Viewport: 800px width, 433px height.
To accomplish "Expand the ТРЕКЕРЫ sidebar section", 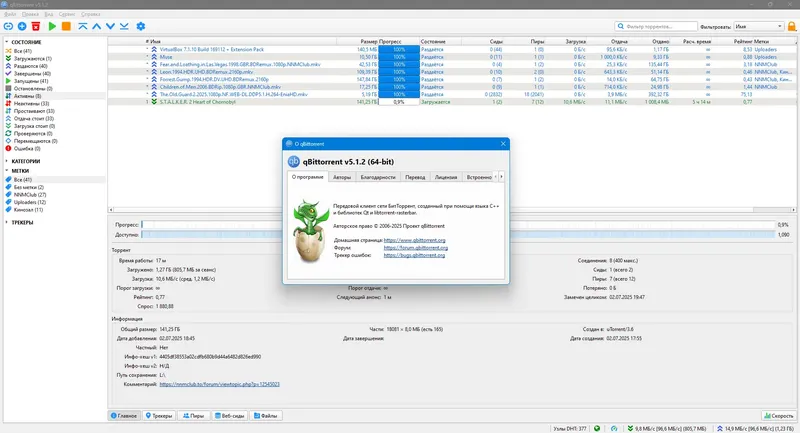I will pyautogui.click(x=7, y=222).
